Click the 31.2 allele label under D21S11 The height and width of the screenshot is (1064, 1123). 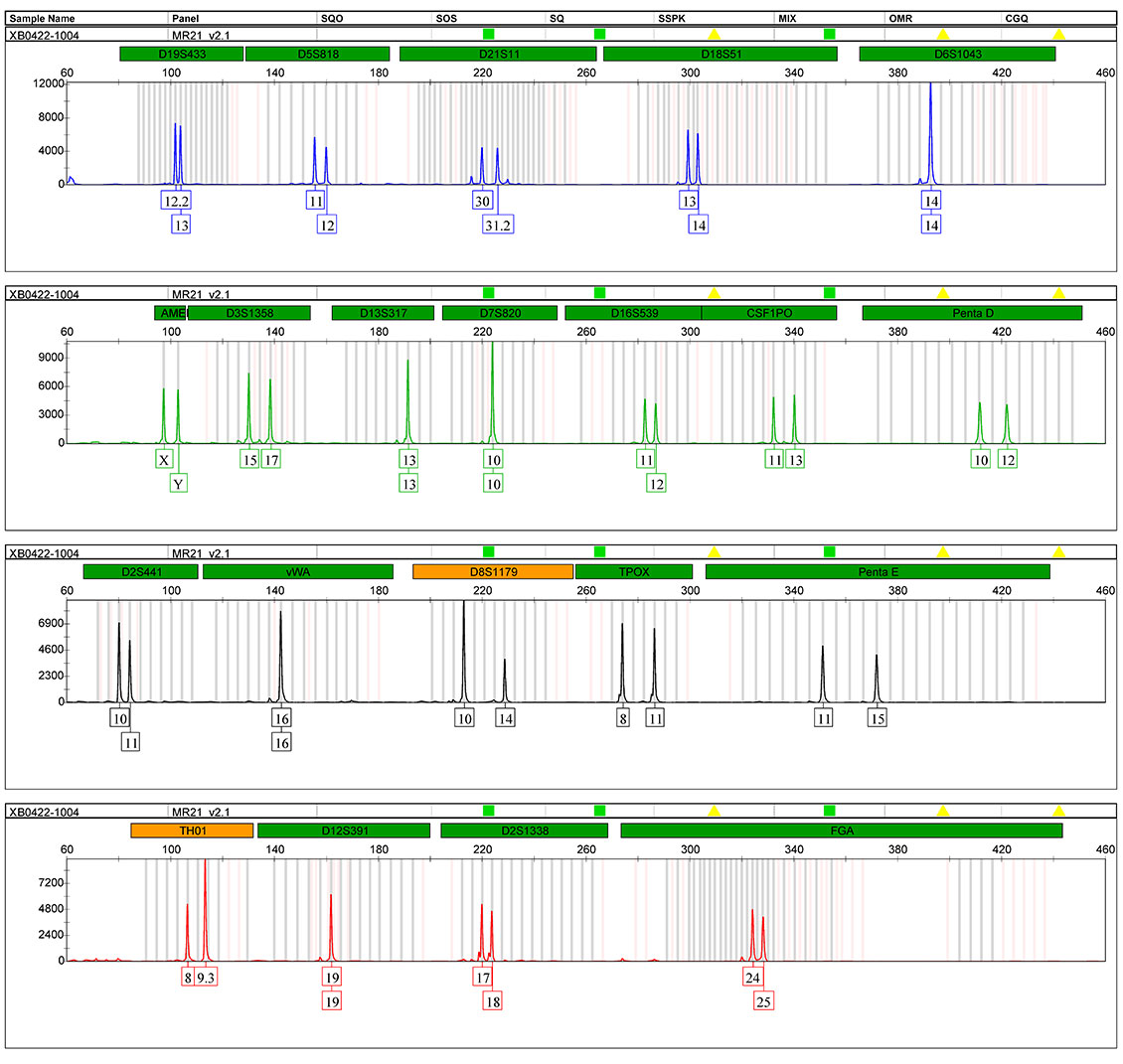tap(498, 226)
